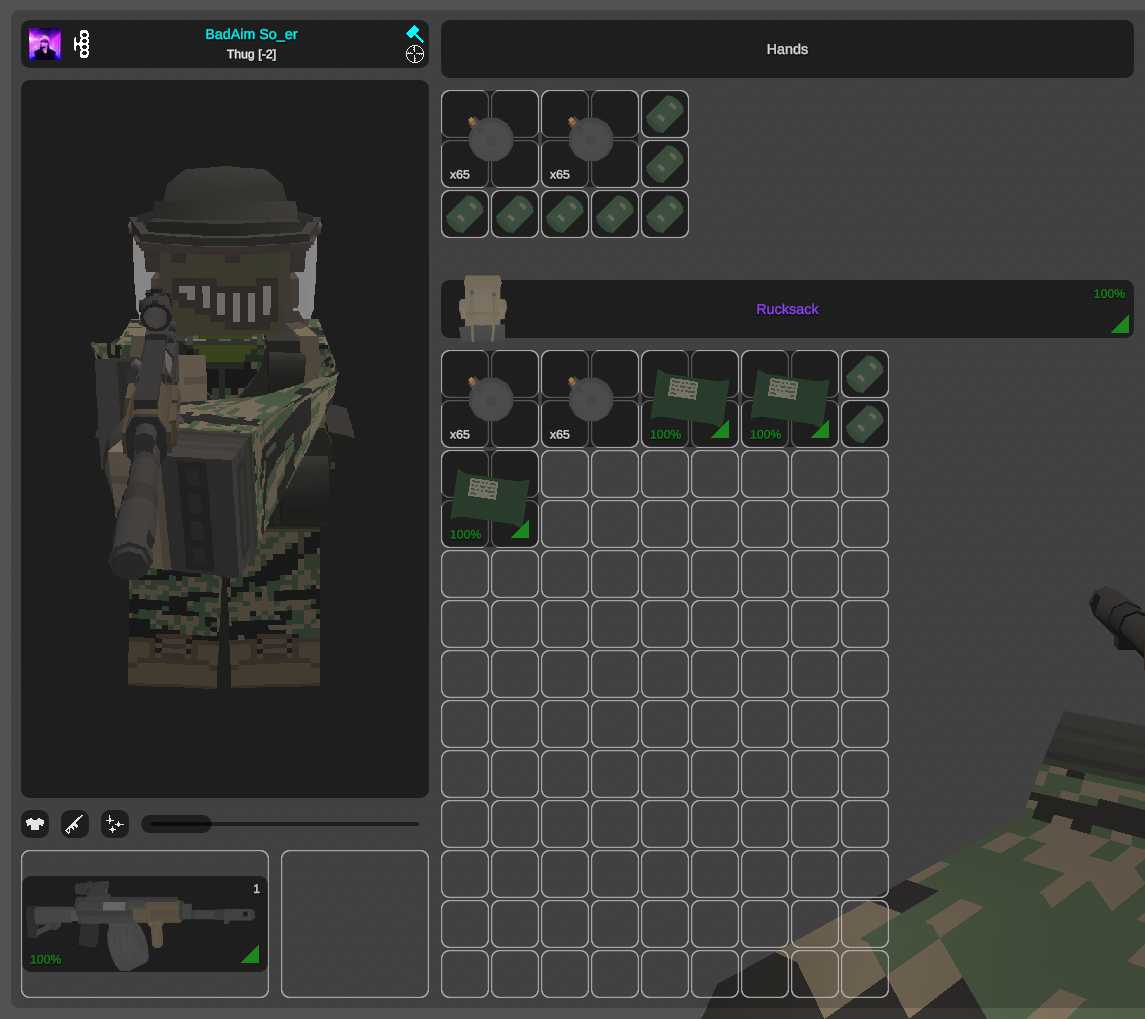1145x1019 pixels.
Task: Select the green pouch beside the Rucksack drum magazines
Action: coord(690,399)
